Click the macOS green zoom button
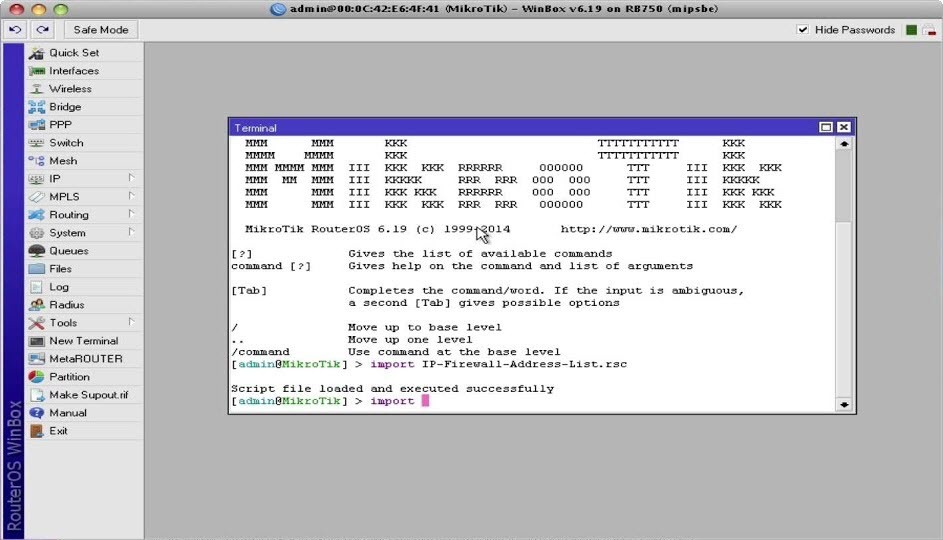Screen dimensions: 943x540 (61, 9)
